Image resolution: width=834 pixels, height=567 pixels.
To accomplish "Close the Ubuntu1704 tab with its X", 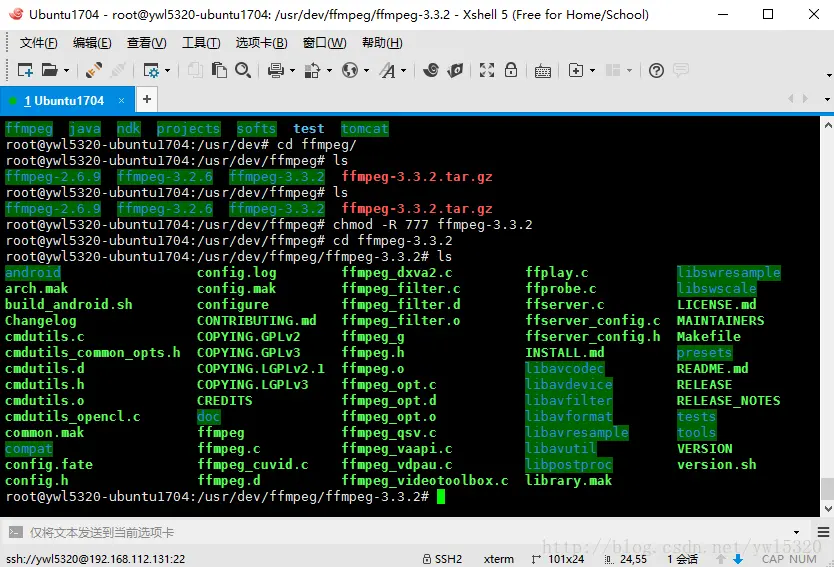I will 121,101.
